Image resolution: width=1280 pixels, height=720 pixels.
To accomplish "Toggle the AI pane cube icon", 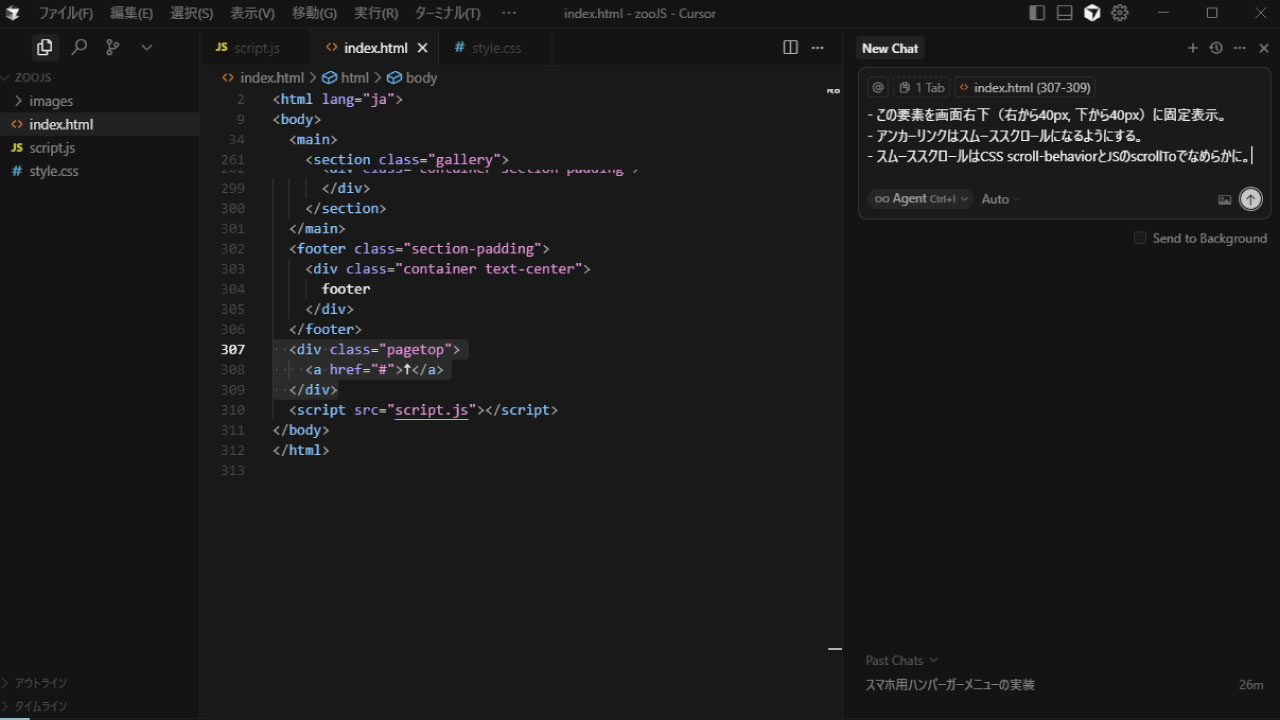I will 1092,13.
